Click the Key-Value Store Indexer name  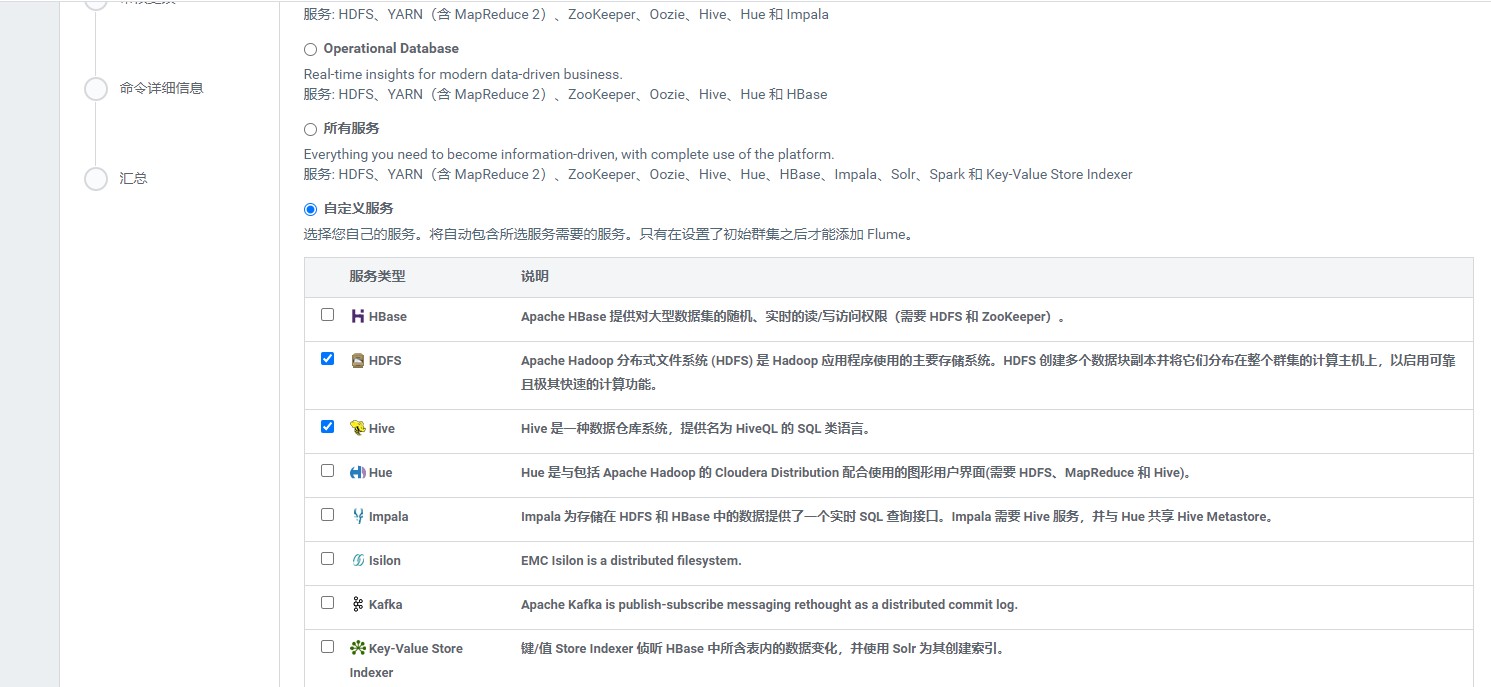[x=407, y=660]
